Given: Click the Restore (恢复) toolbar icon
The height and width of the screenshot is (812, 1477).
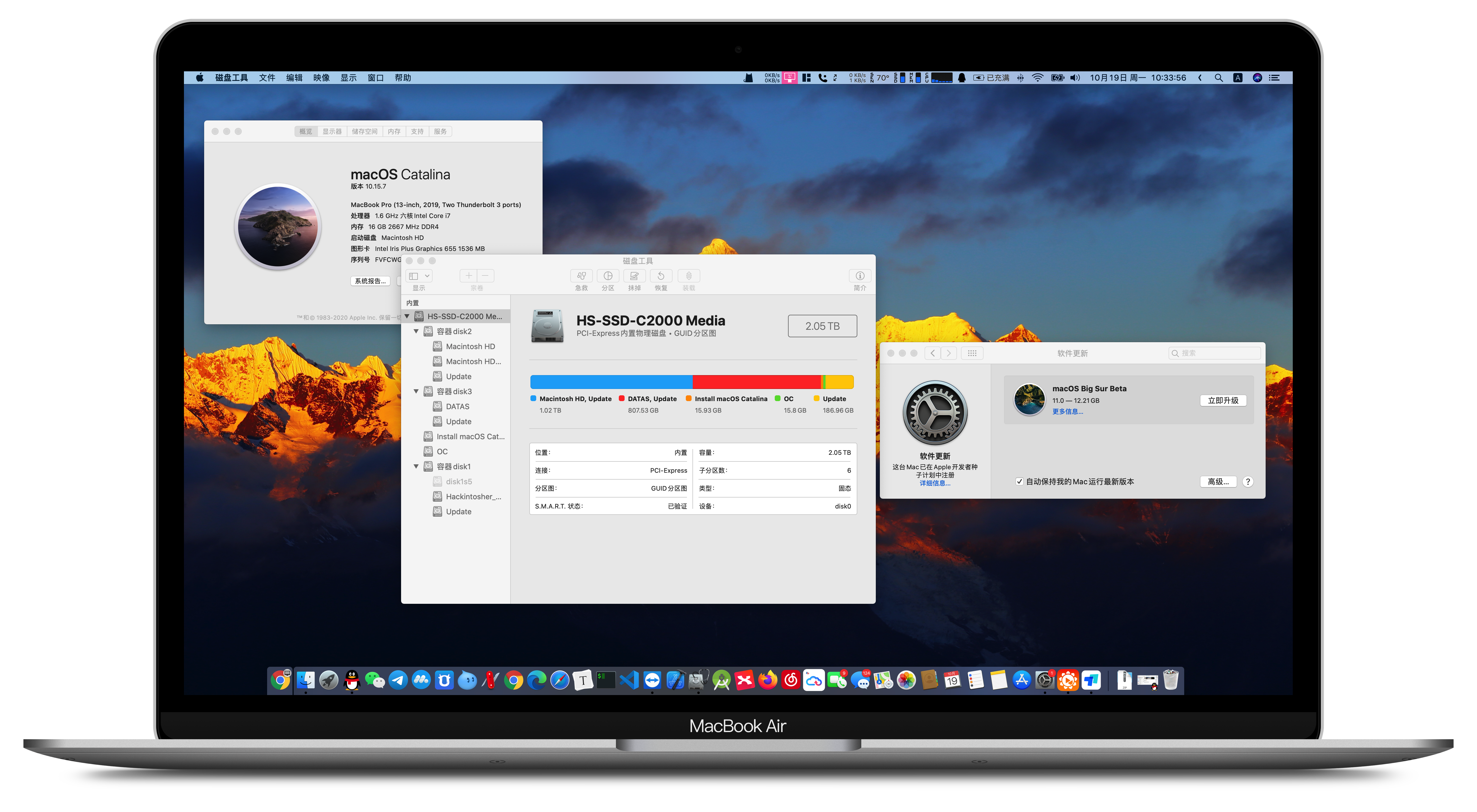Looking at the screenshot, I should click(x=661, y=276).
